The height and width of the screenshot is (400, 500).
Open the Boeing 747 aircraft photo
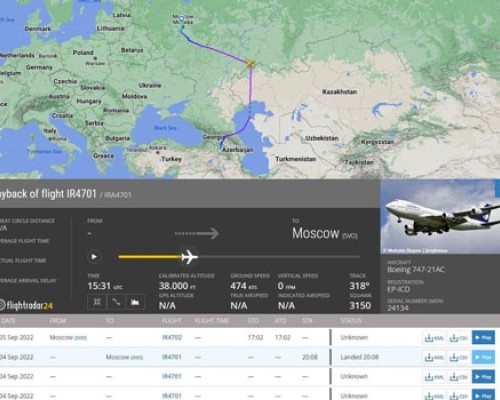(x=440, y=217)
